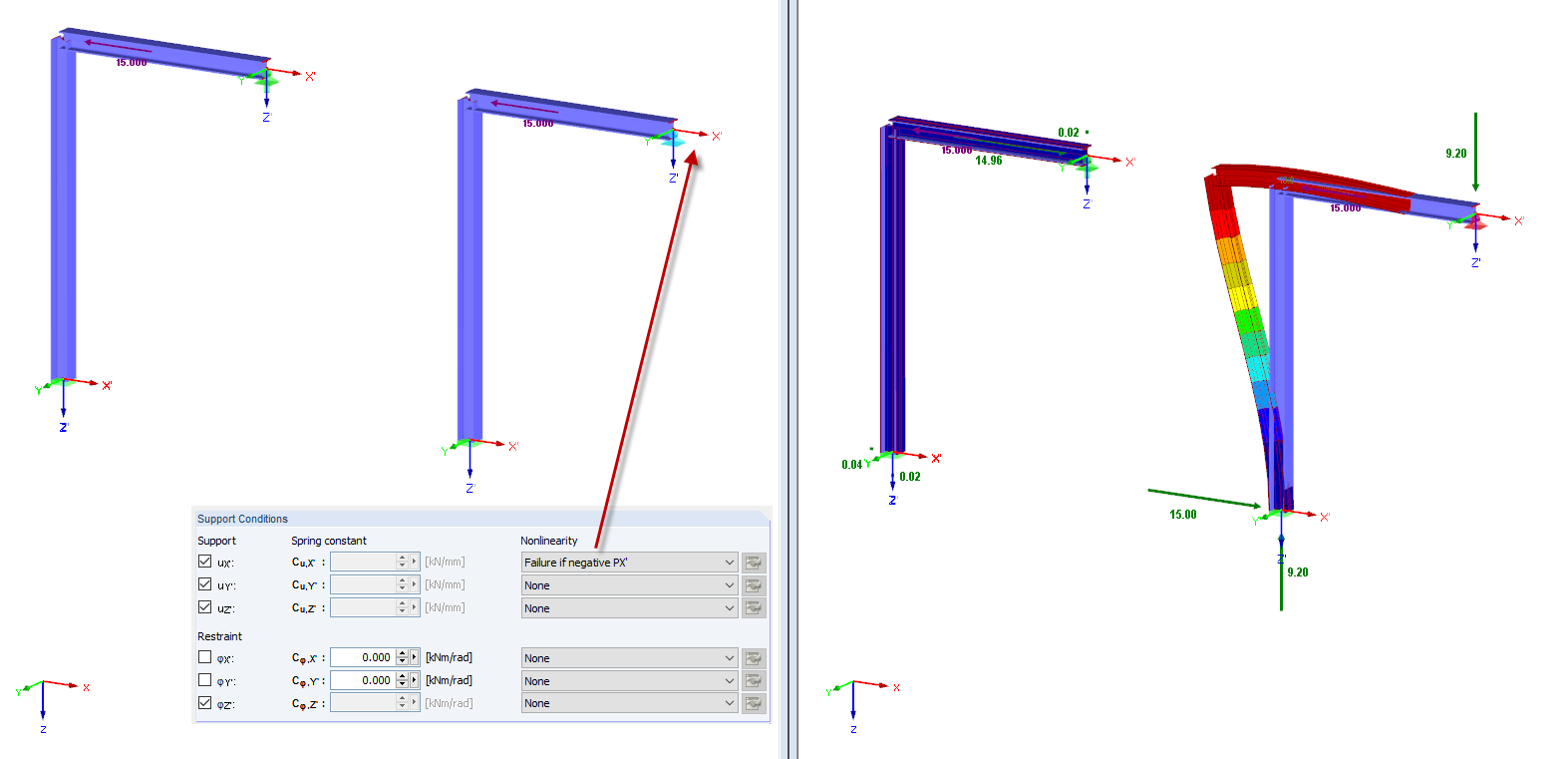Image resolution: width=1568 pixels, height=759 pixels.
Task: Click the 'Nonlinearity' column label
Action: pos(549,541)
